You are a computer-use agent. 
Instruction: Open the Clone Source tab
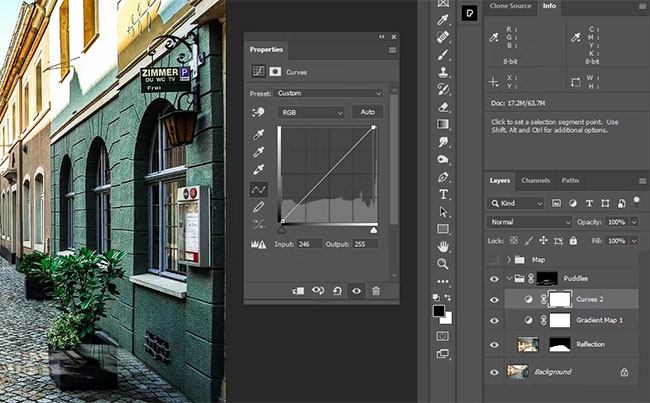[511, 7]
